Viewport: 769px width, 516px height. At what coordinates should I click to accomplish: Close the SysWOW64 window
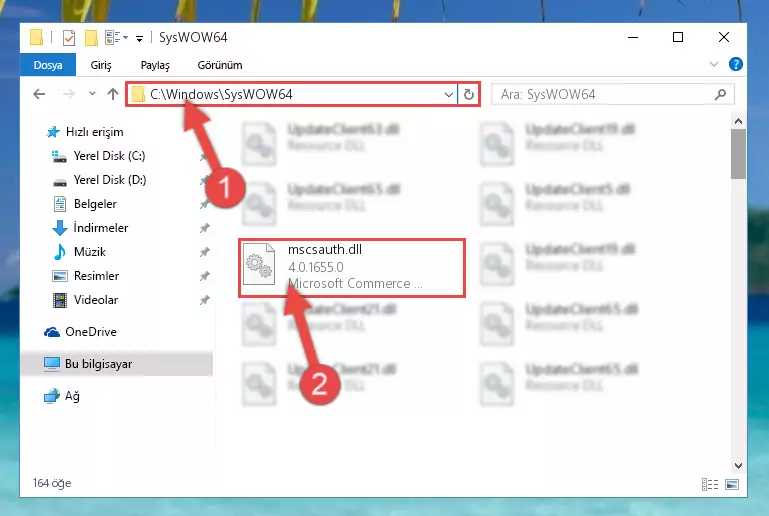[723, 37]
